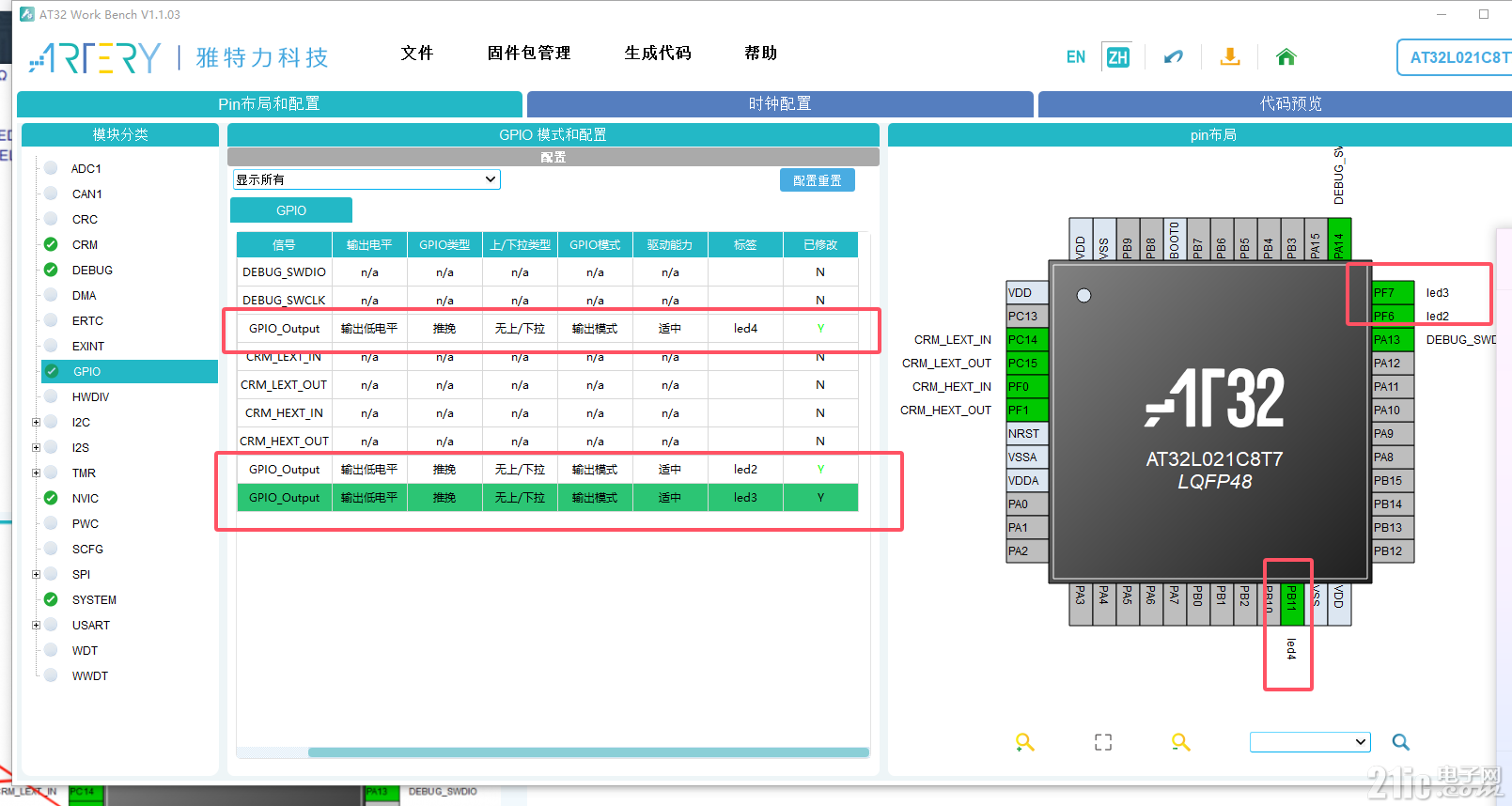Open the 固件包管理 menu
The height and width of the screenshot is (806, 1512).
pos(528,53)
